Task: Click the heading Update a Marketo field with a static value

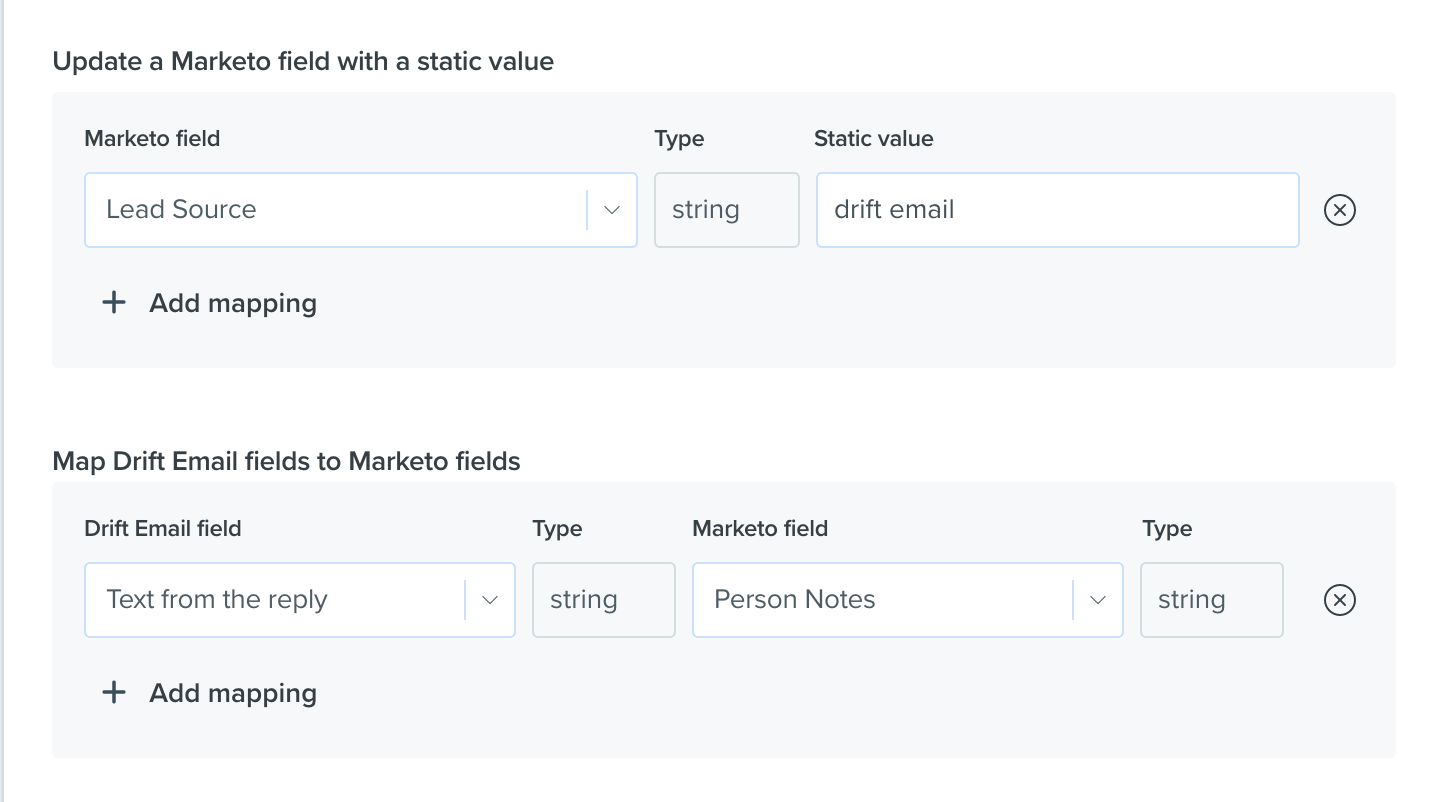Action: pyautogui.click(x=303, y=62)
